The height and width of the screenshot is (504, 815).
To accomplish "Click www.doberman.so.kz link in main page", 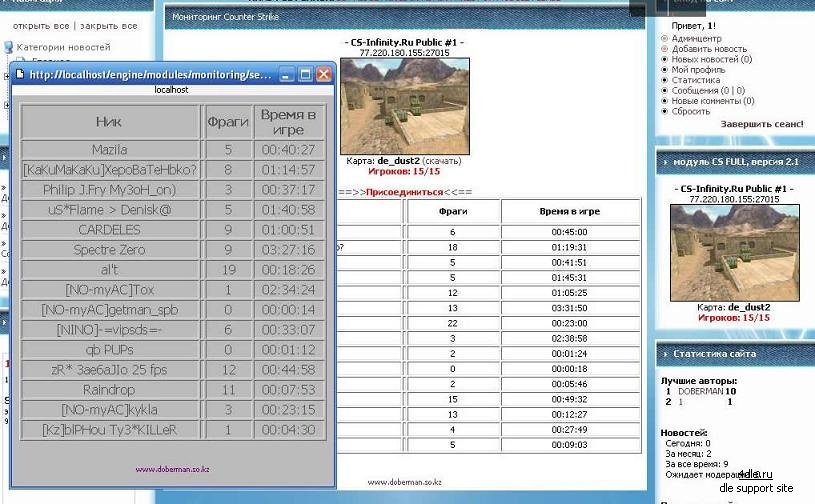I will 404,482.
